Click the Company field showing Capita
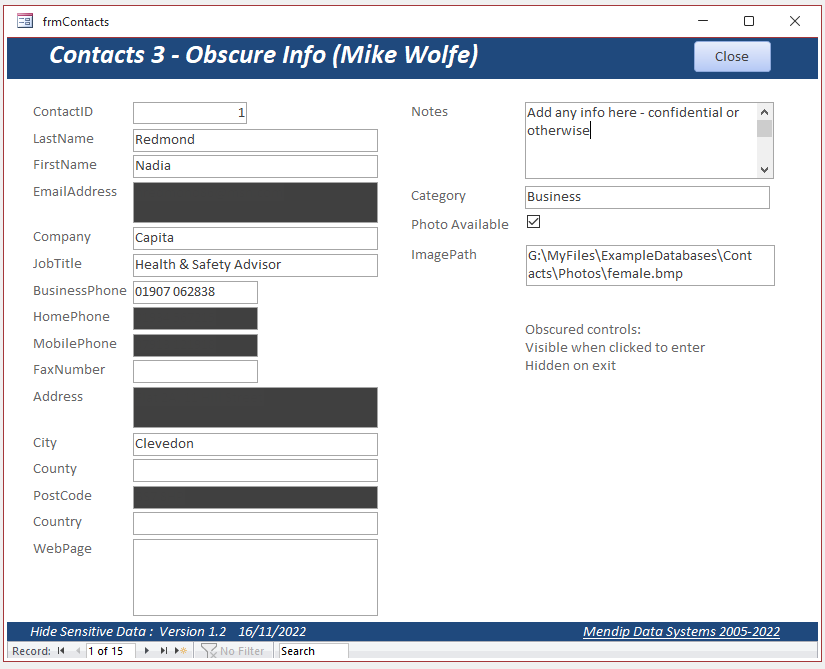The height and width of the screenshot is (669, 825). pos(255,238)
